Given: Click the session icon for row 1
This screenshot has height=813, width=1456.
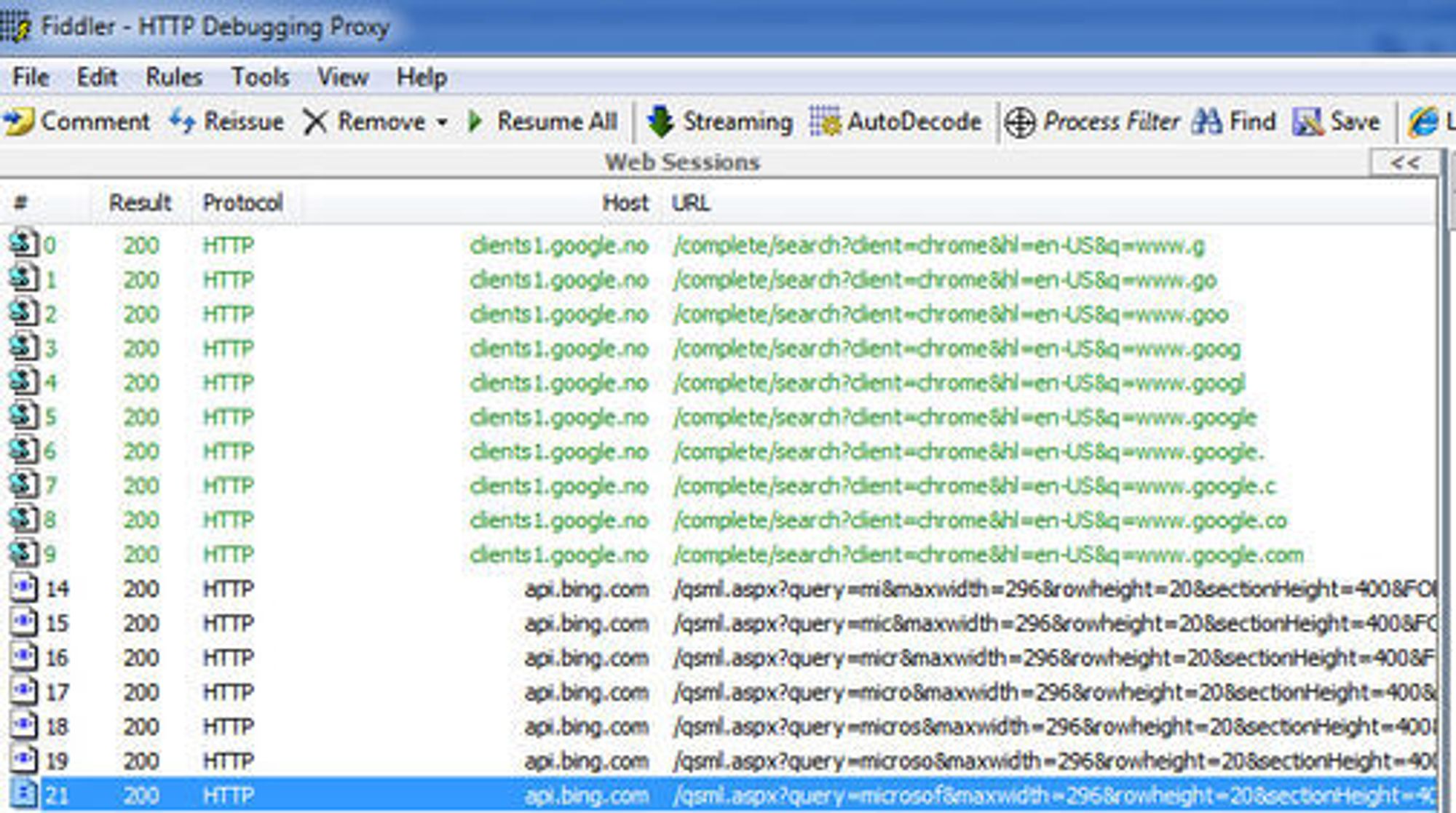Looking at the screenshot, I should coord(23,278).
